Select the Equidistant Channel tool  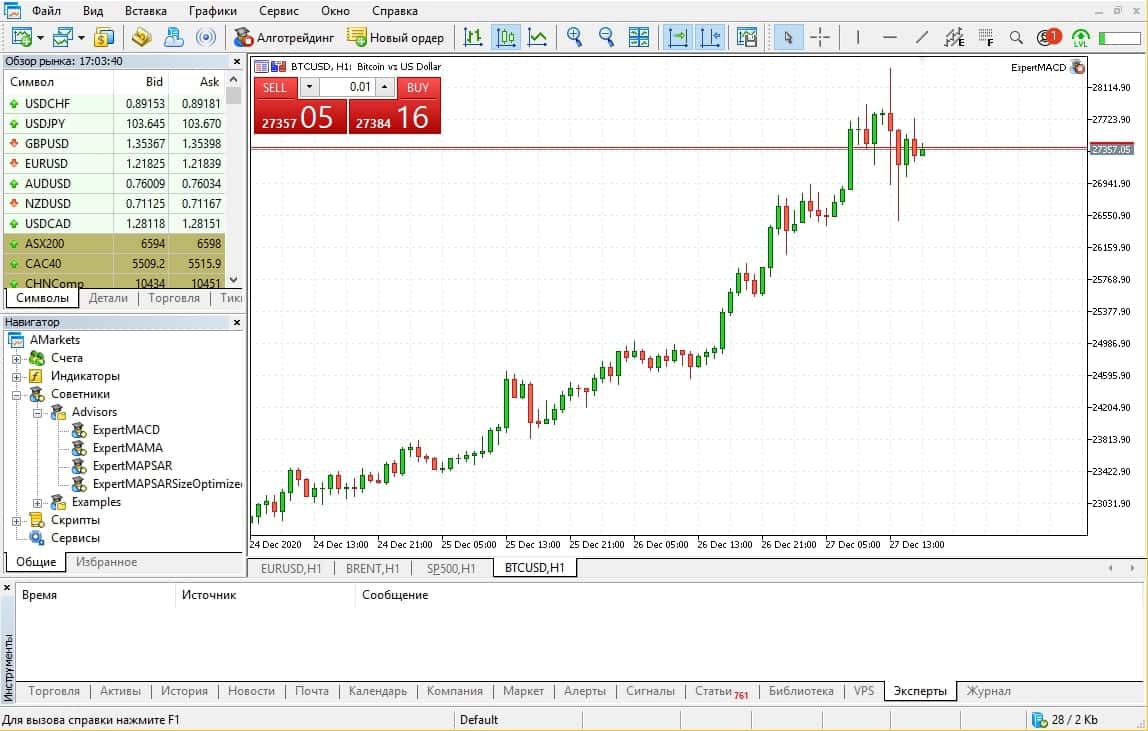pos(954,37)
